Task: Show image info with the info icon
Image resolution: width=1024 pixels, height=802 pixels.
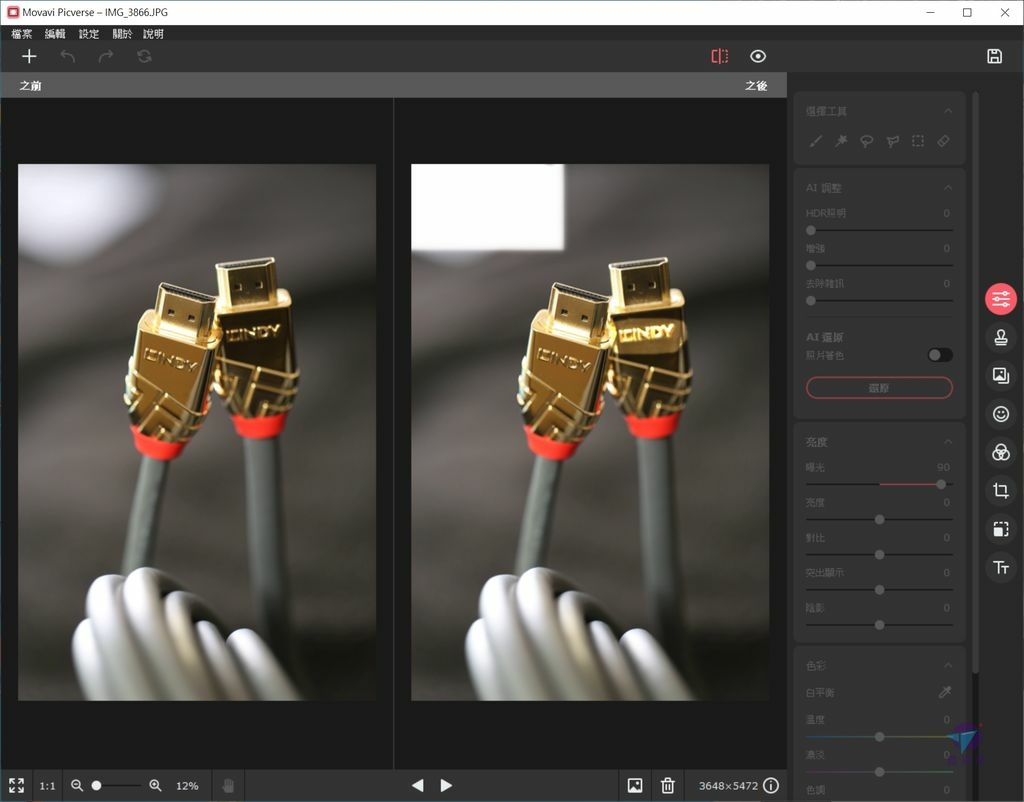Action: click(x=771, y=786)
